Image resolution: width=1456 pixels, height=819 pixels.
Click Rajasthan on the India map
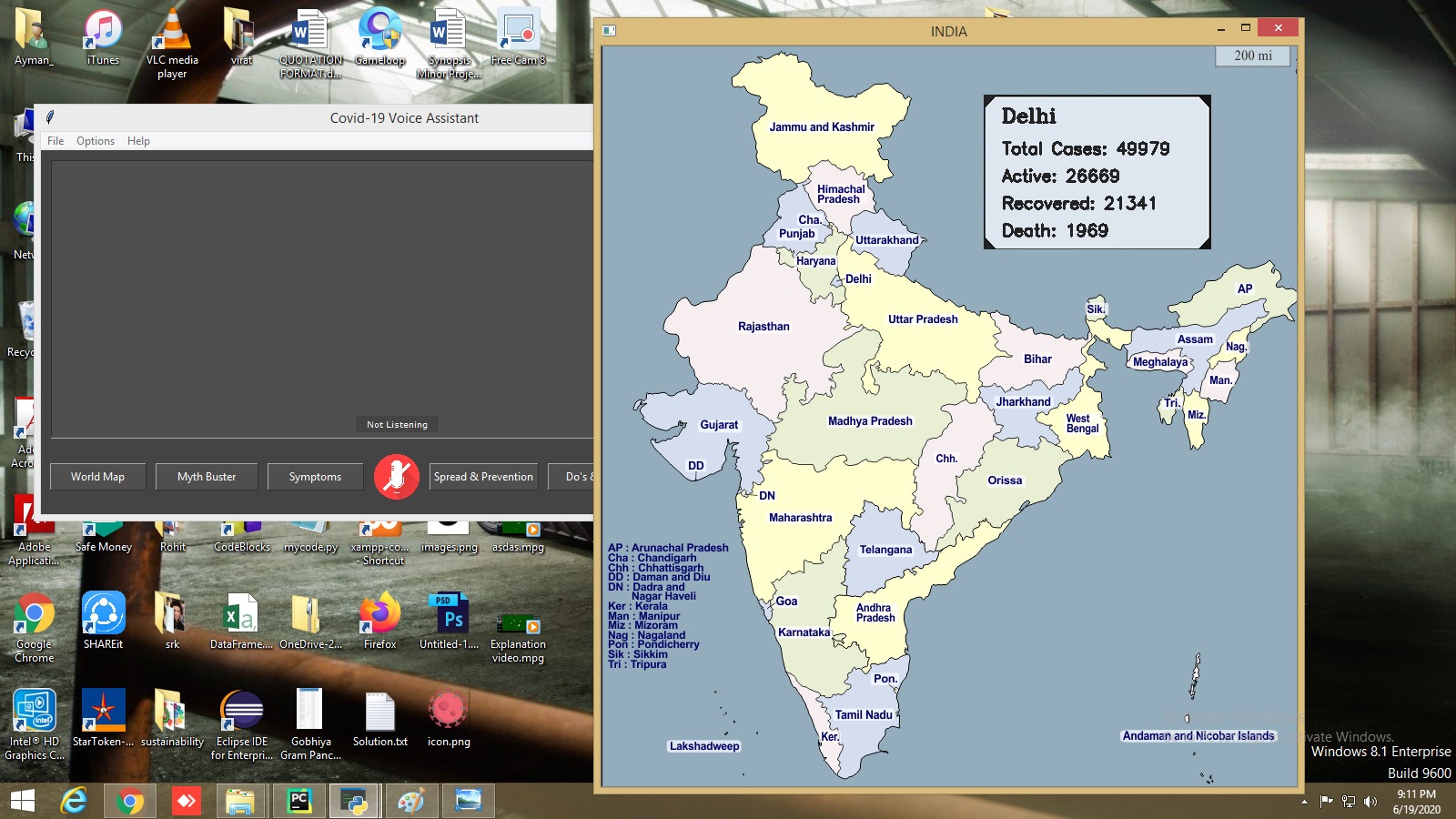[763, 327]
